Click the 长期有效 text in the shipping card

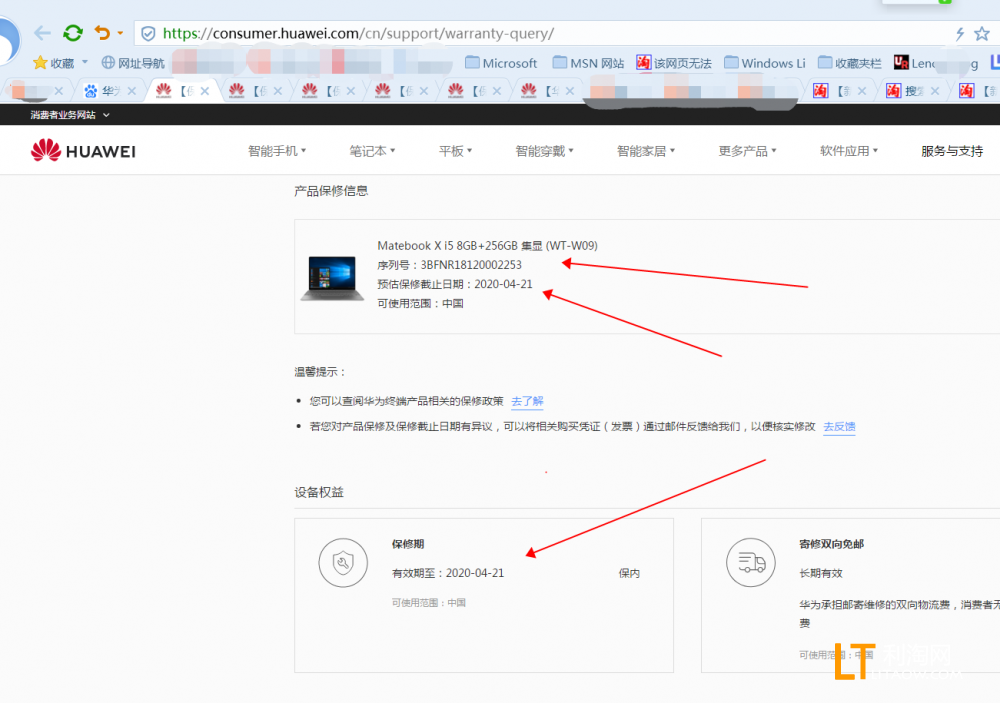tap(821, 573)
